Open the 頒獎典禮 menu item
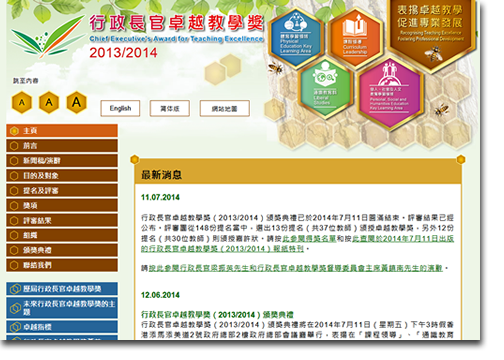The height and width of the screenshot is (360, 504). [62, 250]
